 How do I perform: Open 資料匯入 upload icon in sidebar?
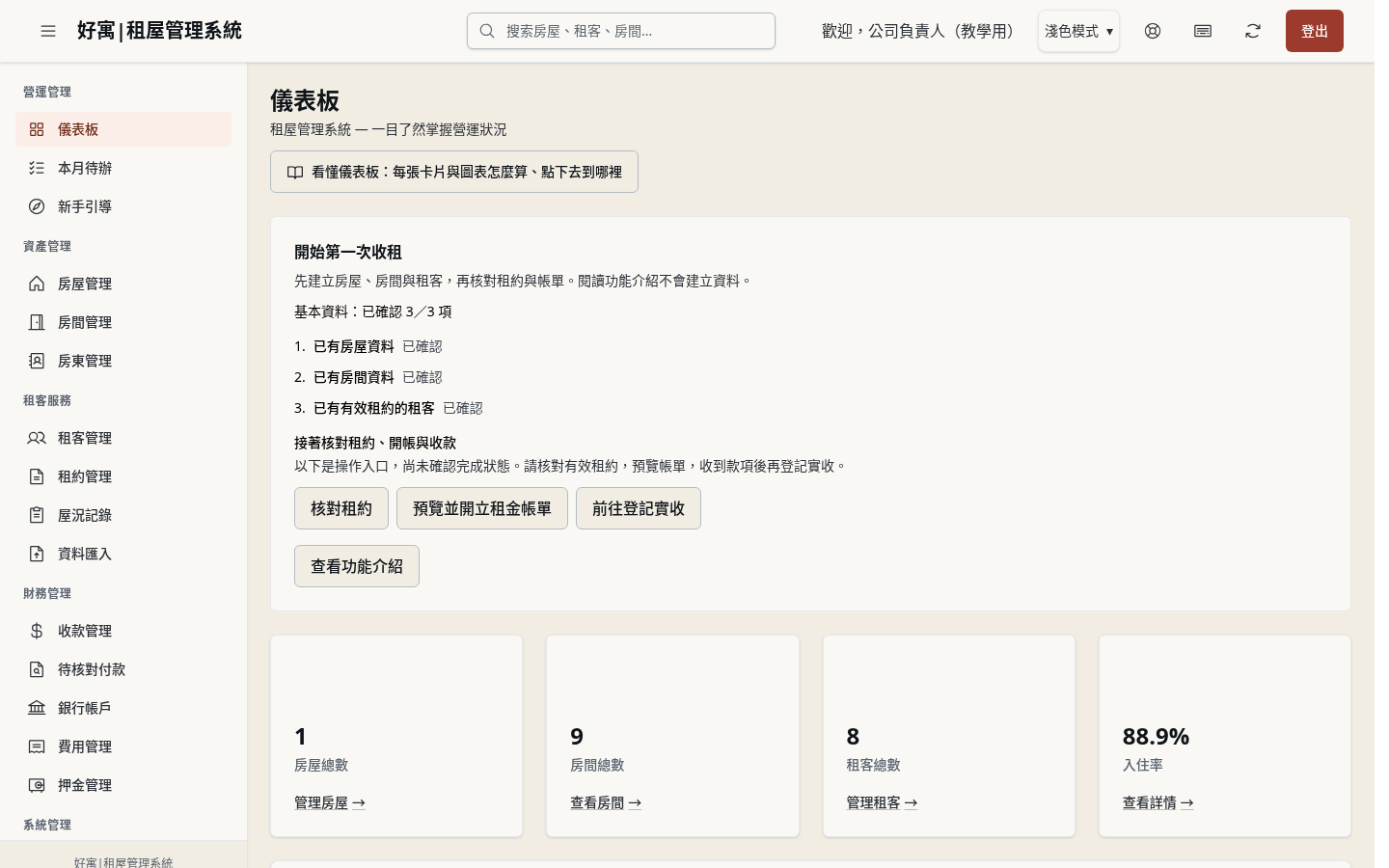point(37,554)
